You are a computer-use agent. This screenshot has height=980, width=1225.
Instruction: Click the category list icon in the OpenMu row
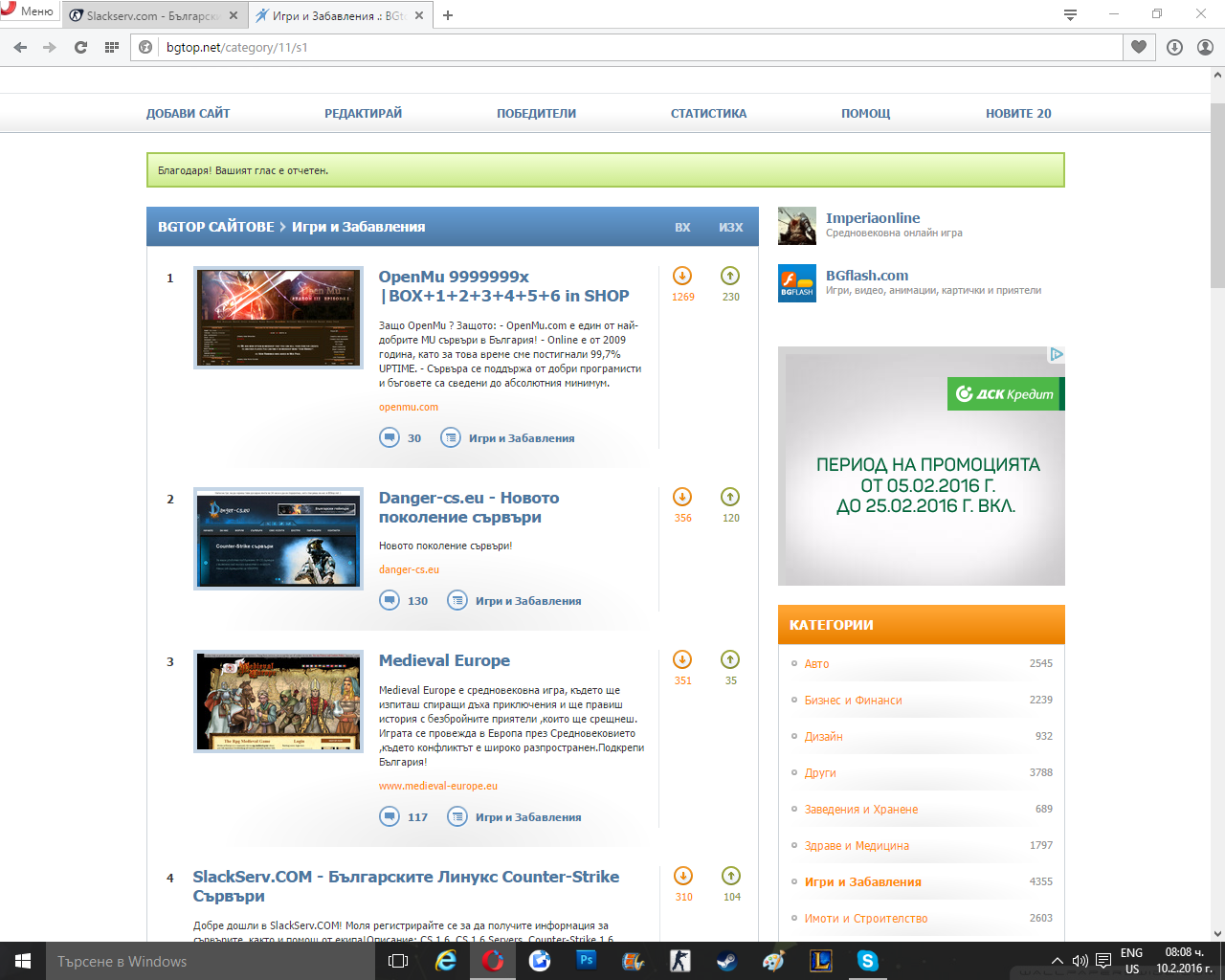pyautogui.click(x=451, y=437)
